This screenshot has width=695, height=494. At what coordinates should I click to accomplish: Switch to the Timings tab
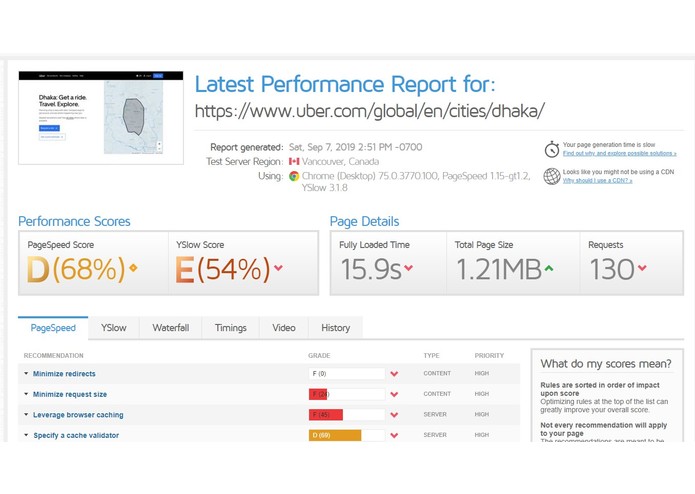coord(230,328)
